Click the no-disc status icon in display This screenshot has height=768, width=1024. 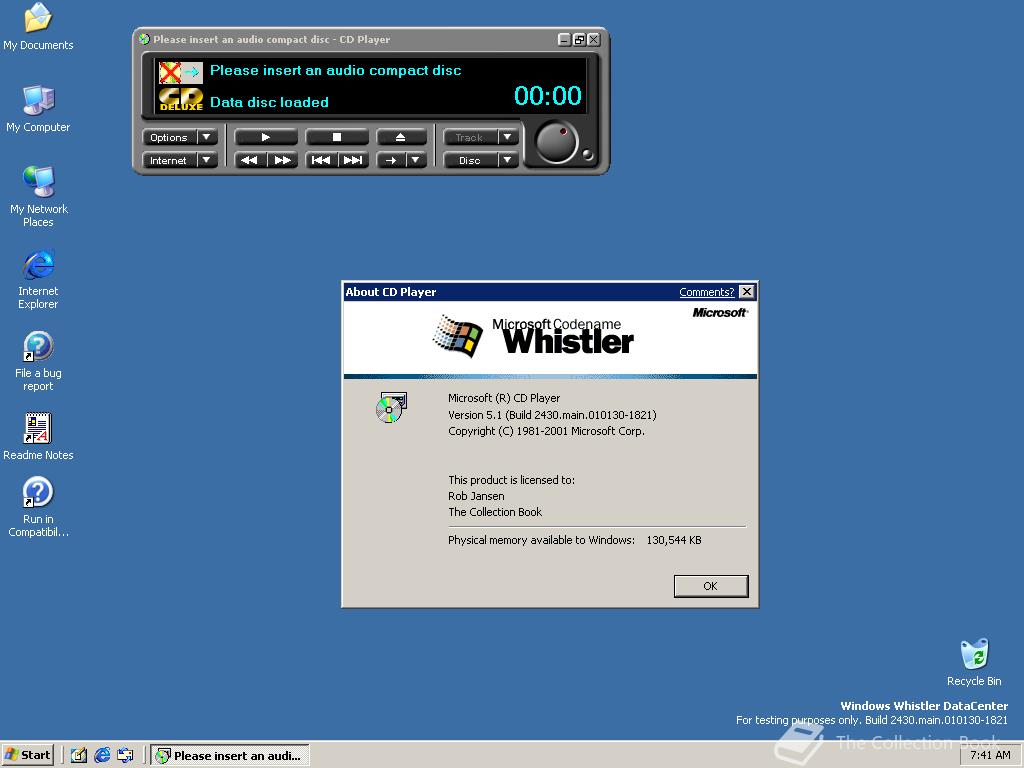(181, 72)
